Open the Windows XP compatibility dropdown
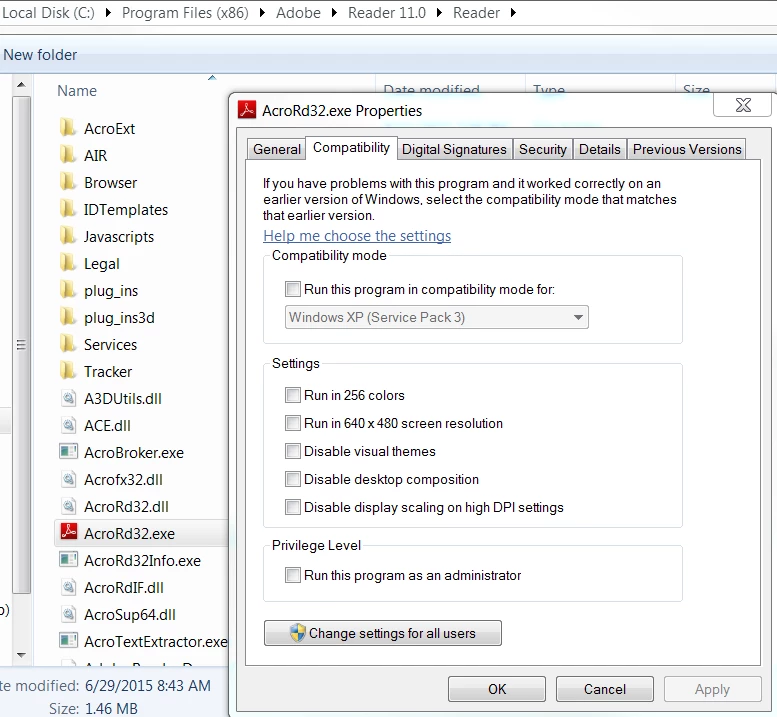 pos(437,317)
